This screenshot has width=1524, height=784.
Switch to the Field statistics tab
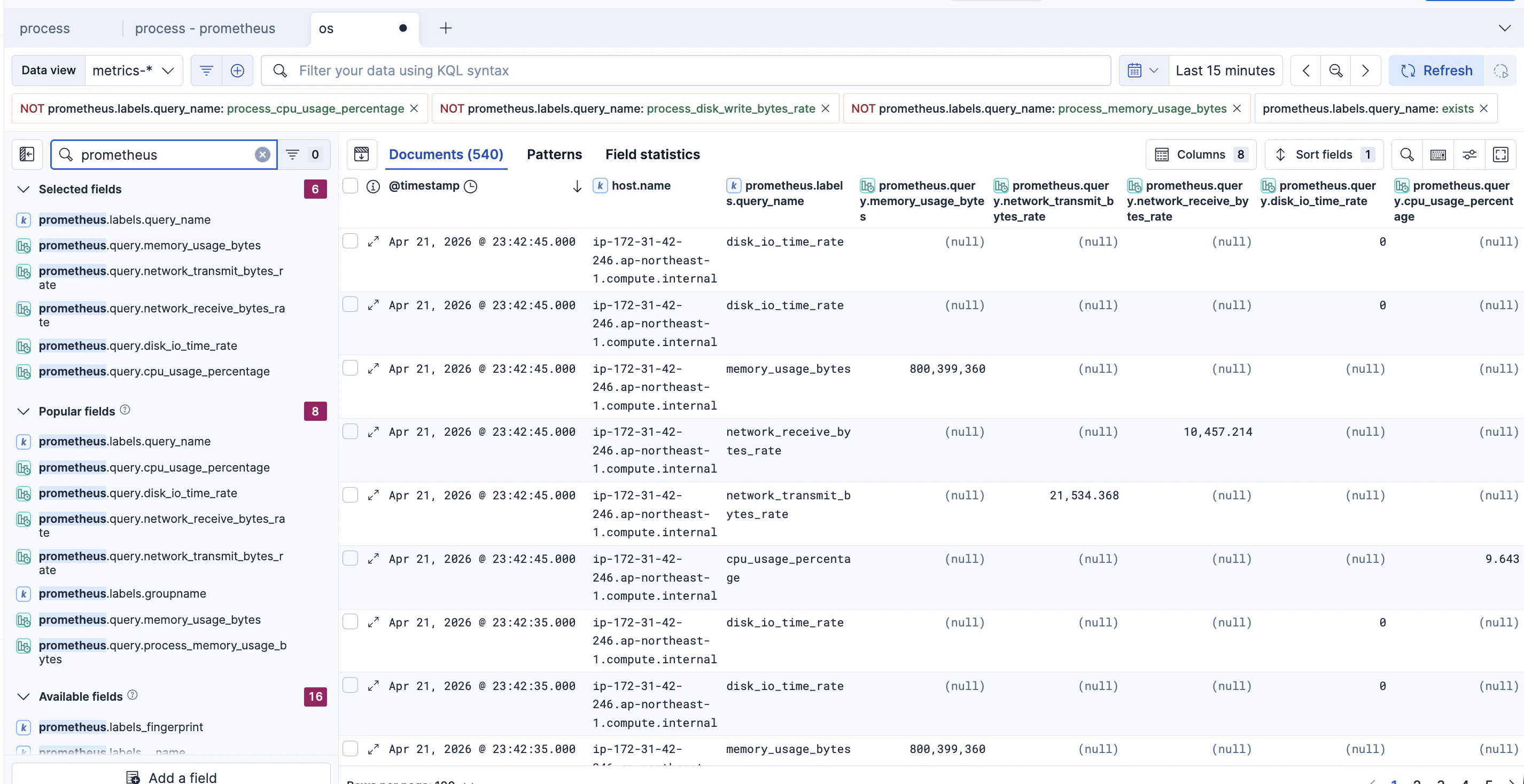(652, 154)
